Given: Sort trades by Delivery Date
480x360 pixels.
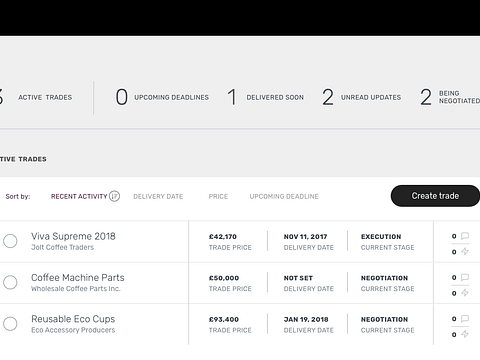Looking at the screenshot, I should (x=158, y=196).
